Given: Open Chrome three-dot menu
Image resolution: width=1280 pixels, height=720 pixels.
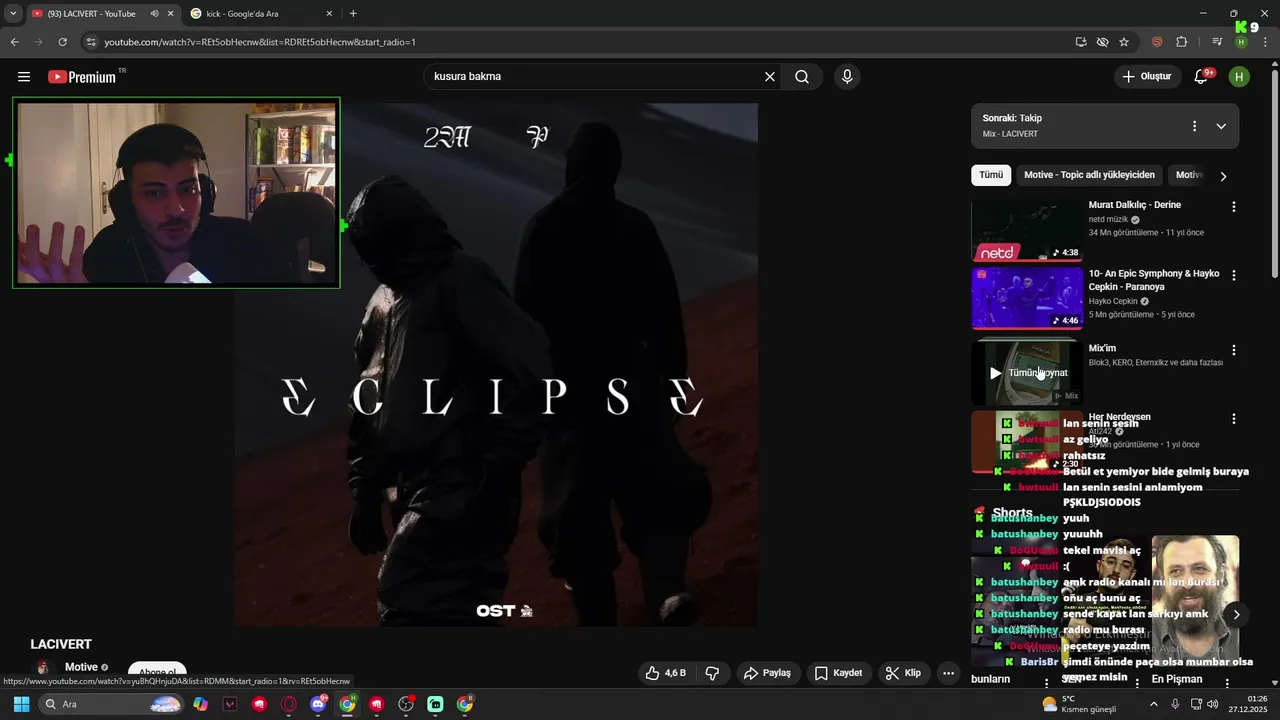Looking at the screenshot, I should coord(1265,42).
